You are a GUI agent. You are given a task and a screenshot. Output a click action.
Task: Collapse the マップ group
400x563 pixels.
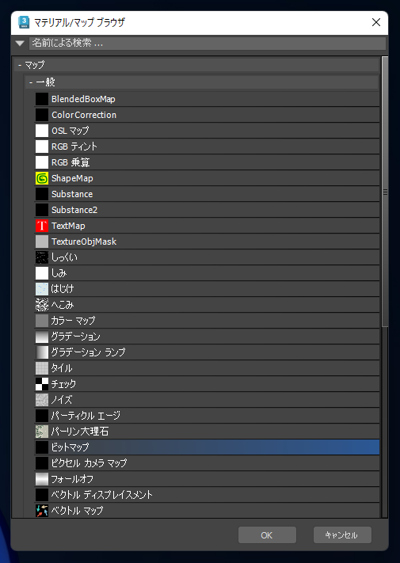(20, 65)
